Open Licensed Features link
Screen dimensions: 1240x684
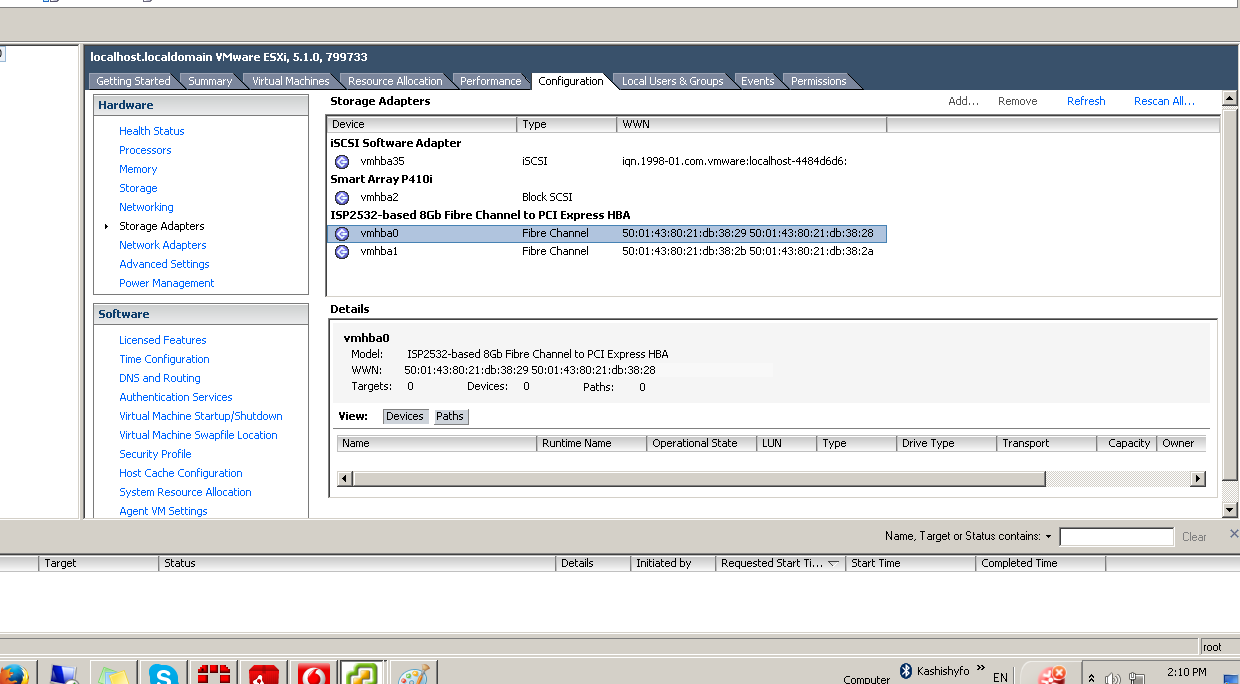[162, 340]
